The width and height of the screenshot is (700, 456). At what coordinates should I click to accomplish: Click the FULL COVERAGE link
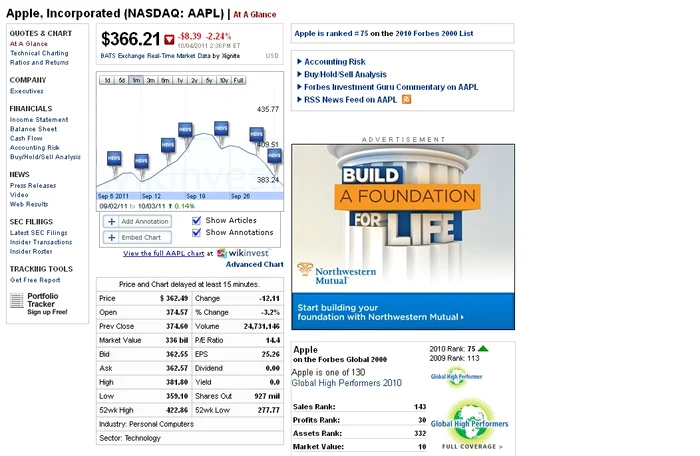tap(472, 446)
